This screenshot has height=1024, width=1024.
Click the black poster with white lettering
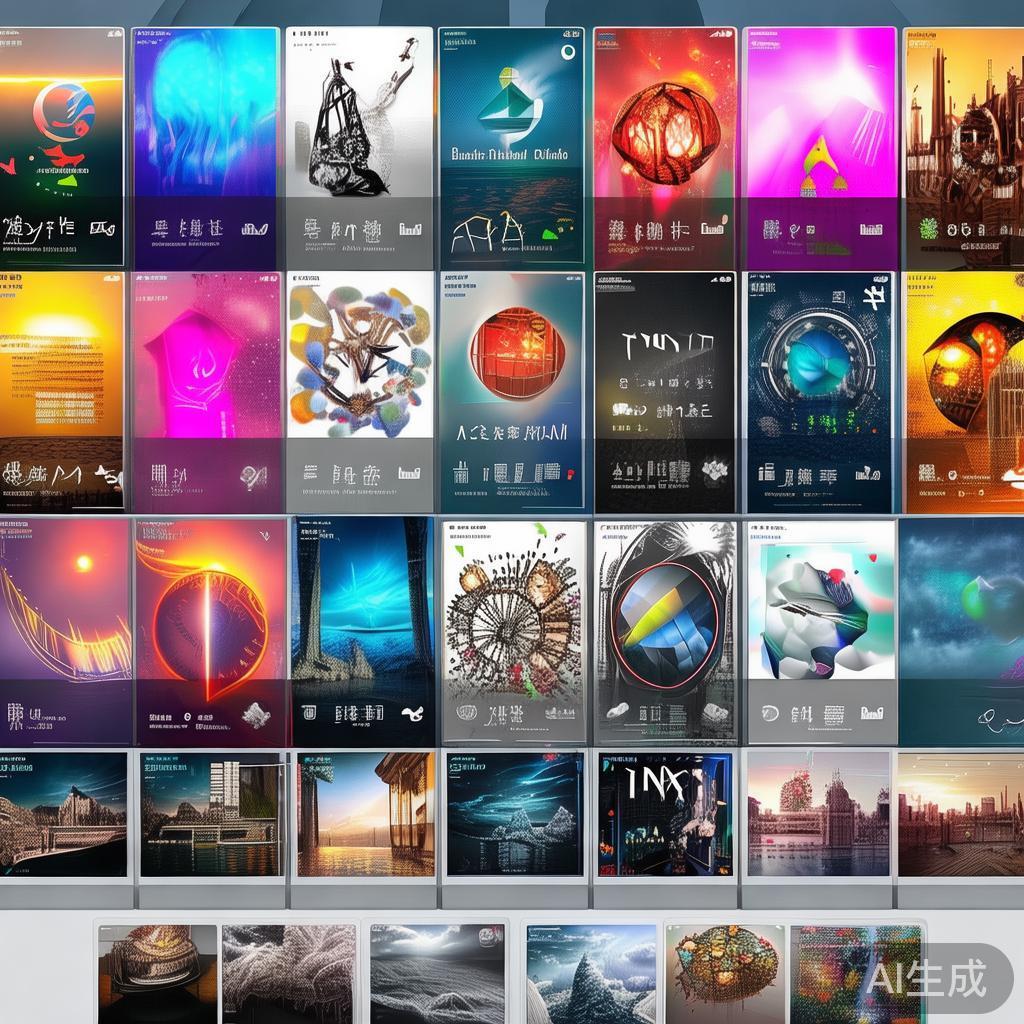(665, 392)
